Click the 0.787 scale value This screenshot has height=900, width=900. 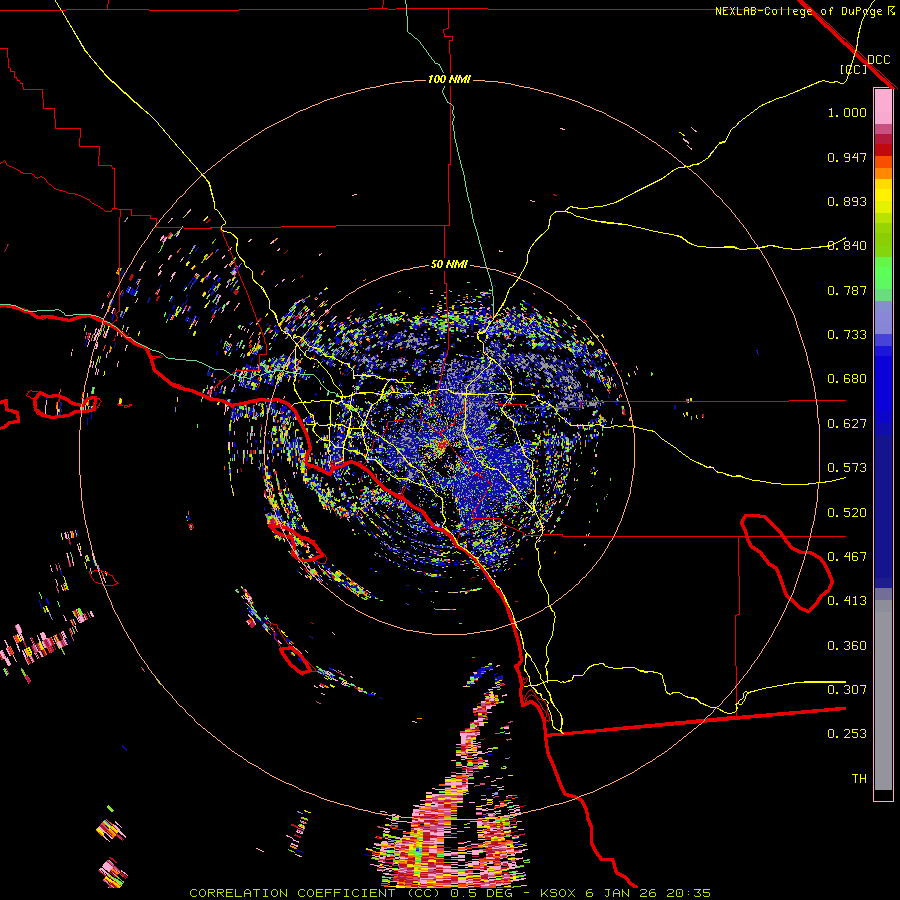click(x=847, y=290)
